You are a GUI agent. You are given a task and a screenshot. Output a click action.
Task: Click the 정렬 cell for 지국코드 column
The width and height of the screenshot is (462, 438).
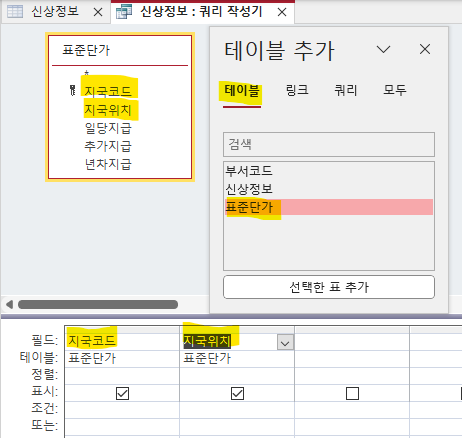[x=122, y=376]
